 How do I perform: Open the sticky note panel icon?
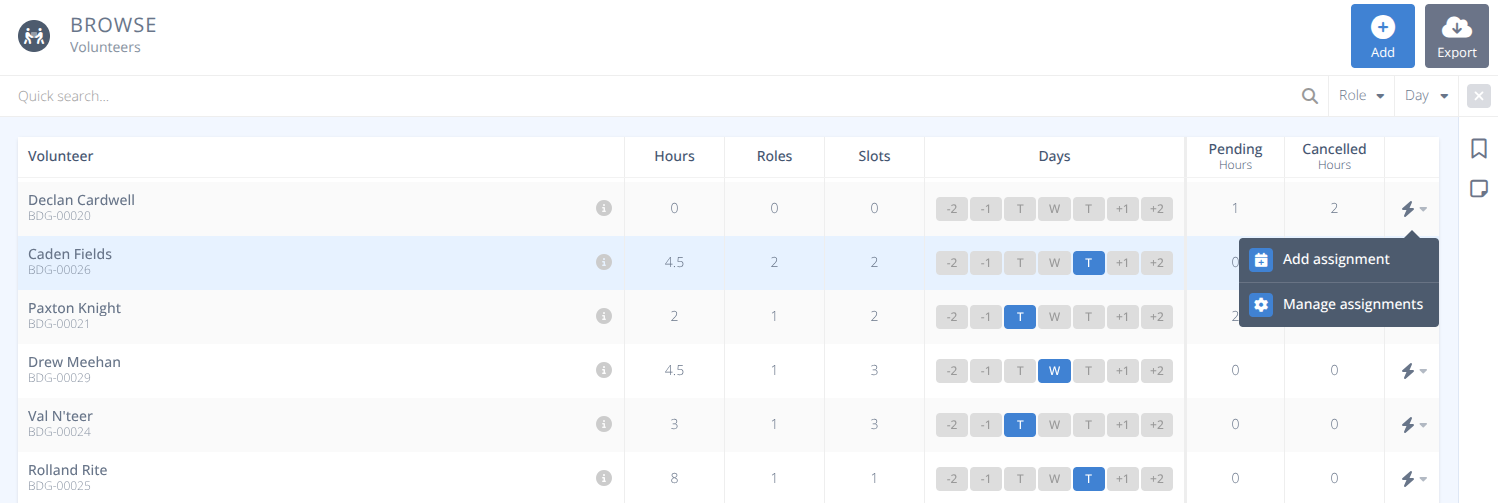[x=1478, y=189]
